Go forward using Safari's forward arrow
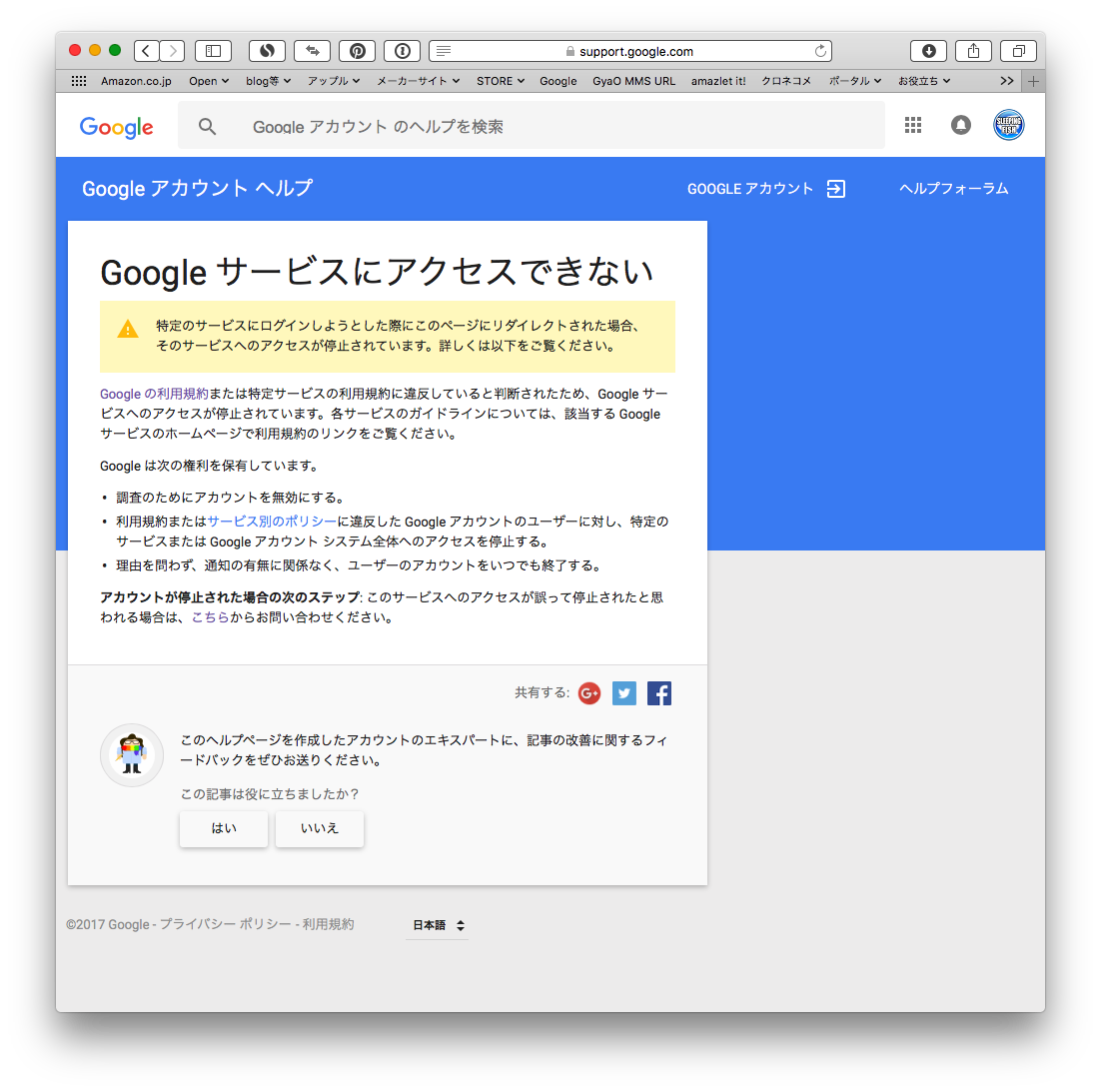1101x1092 pixels. [172, 51]
